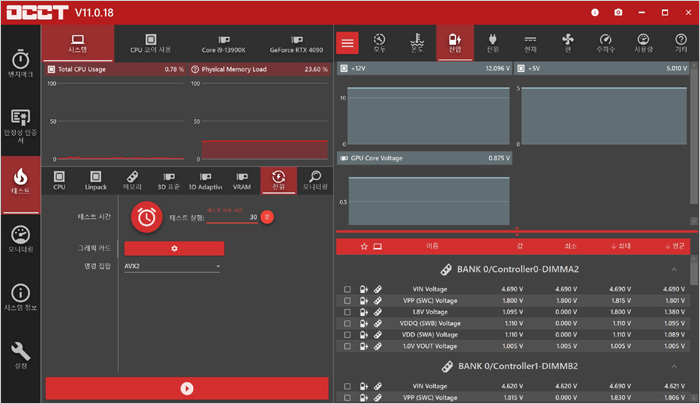
Task: Collapse the BANK 0/Controller1-DIMMB2 group
Action: pyautogui.click(x=674, y=367)
